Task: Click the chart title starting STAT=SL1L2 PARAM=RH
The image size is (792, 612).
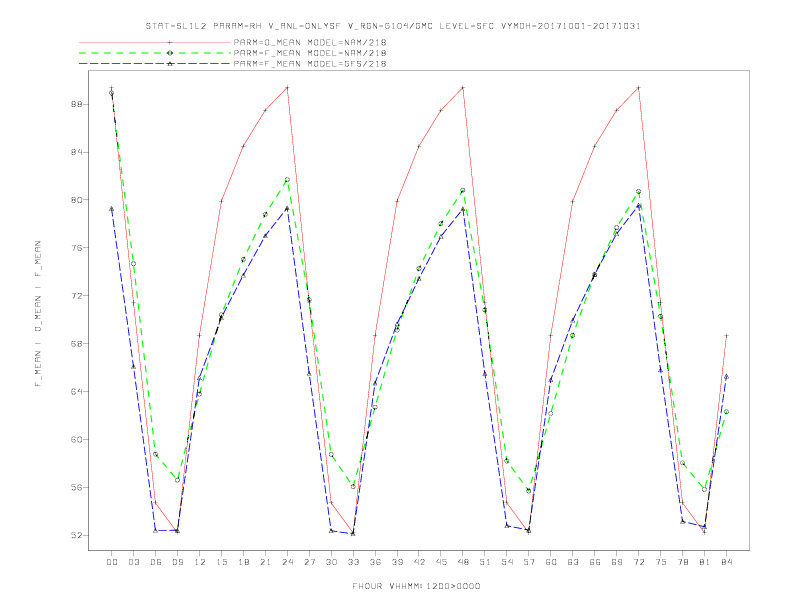Action: pyautogui.click(x=393, y=26)
